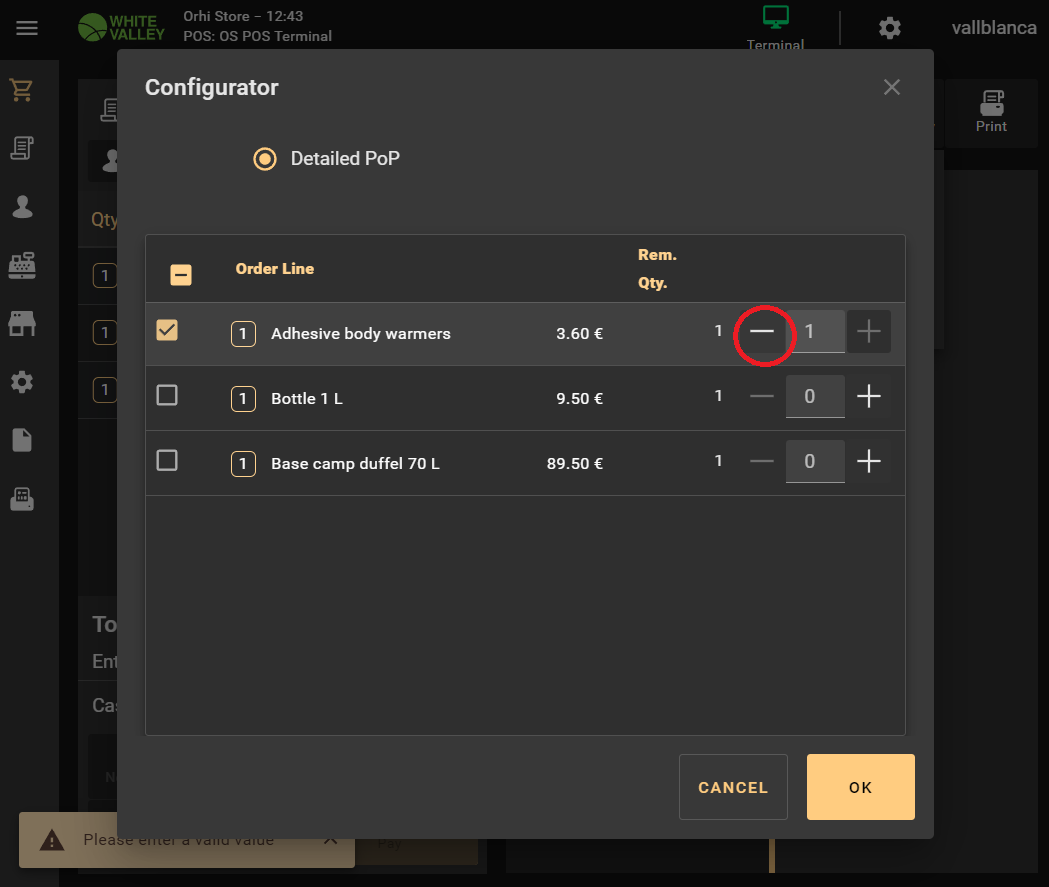Click the Order Line column header
1049x887 pixels.
[x=274, y=268]
